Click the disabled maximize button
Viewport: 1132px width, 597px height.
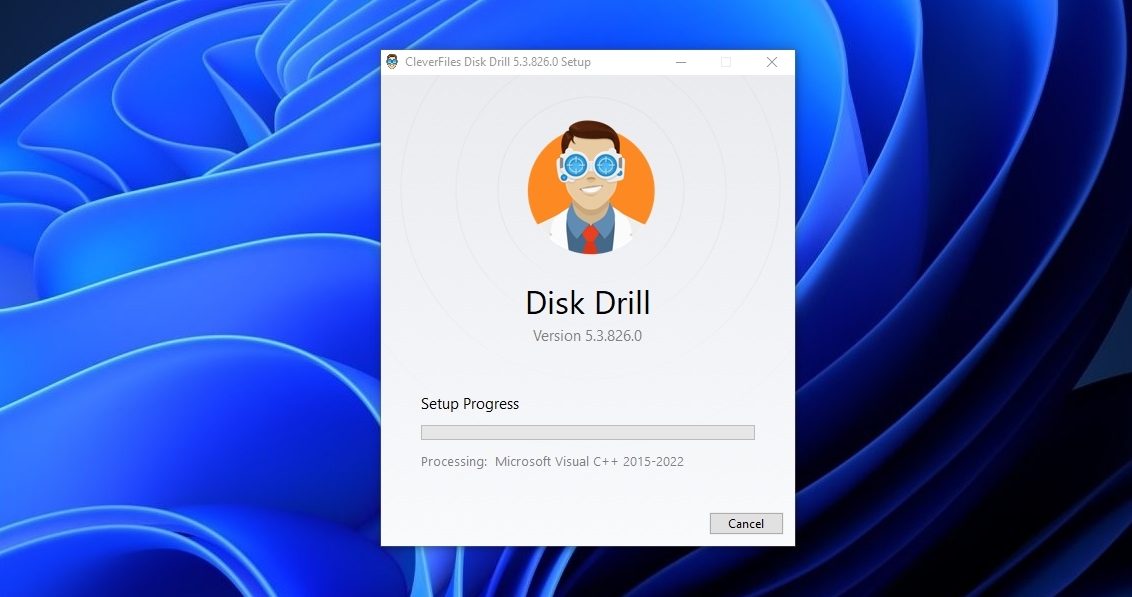726,62
